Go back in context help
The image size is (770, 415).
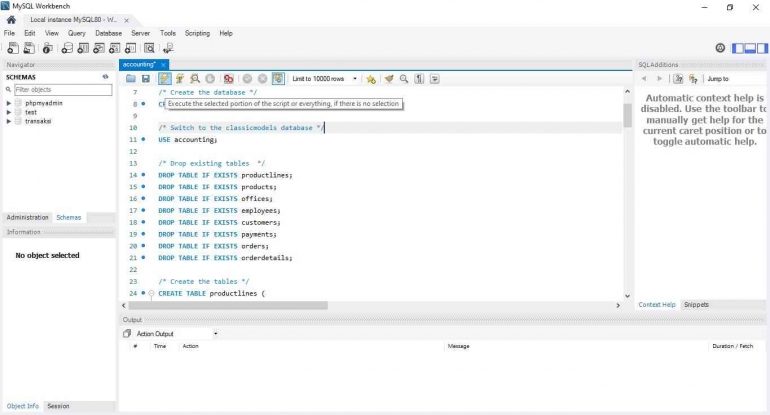pyautogui.click(x=644, y=79)
